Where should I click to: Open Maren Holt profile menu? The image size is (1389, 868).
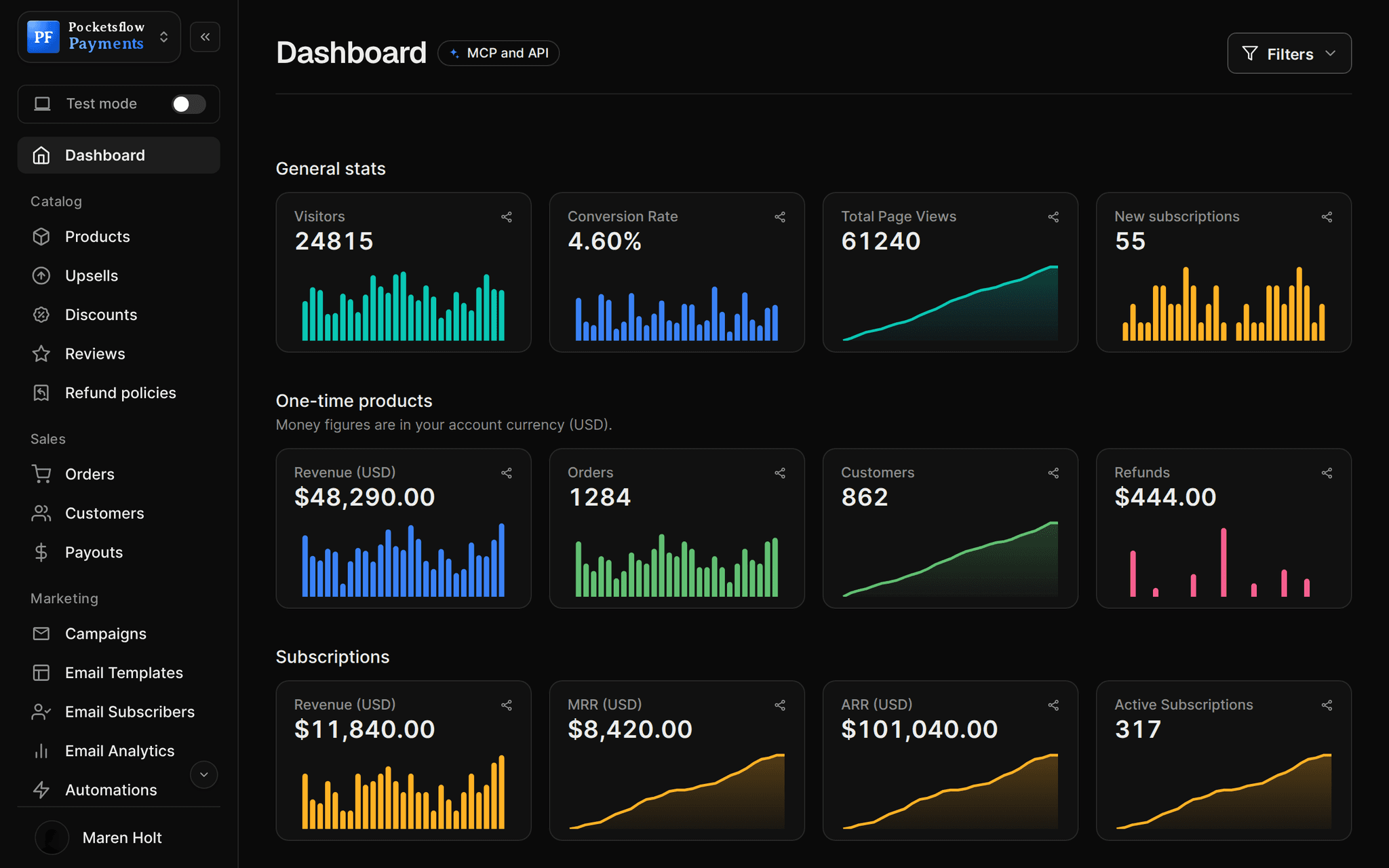(x=119, y=837)
